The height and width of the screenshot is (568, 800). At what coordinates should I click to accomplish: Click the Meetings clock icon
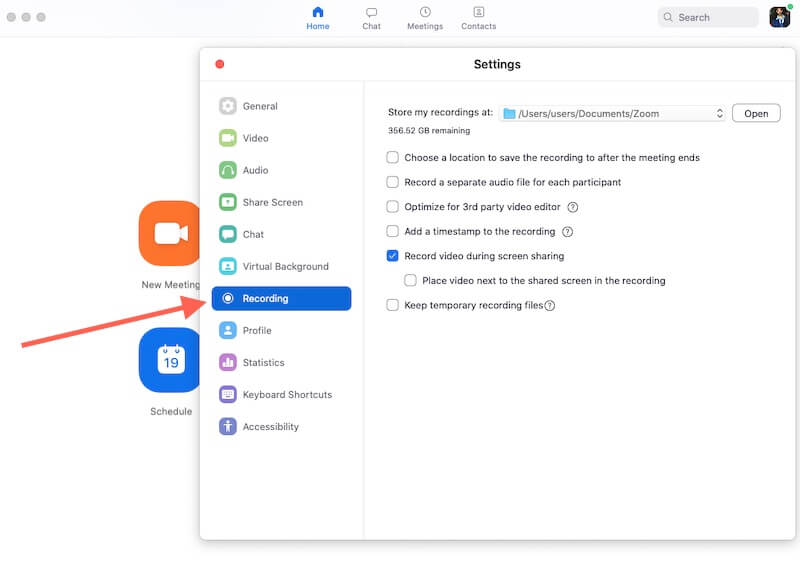point(425,12)
